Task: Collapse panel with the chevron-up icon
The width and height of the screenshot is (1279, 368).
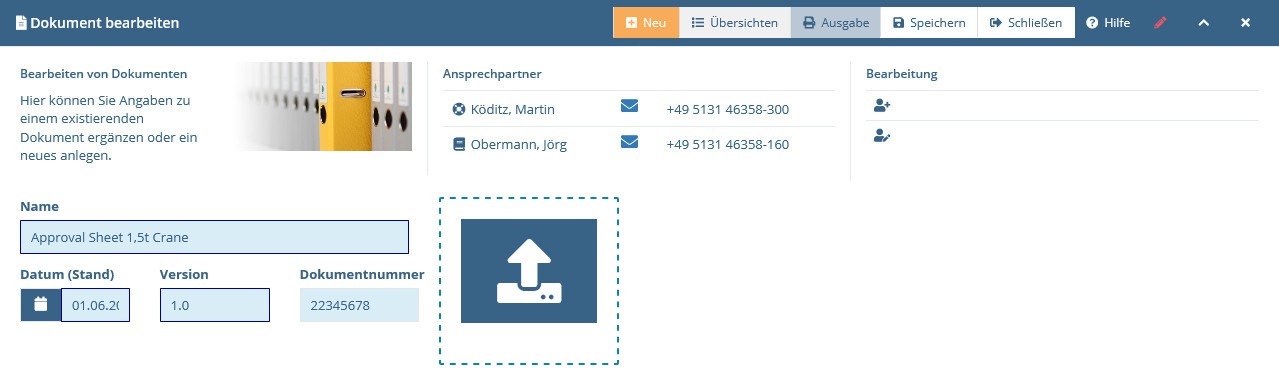Action: pyautogui.click(x=1203, y=22)
